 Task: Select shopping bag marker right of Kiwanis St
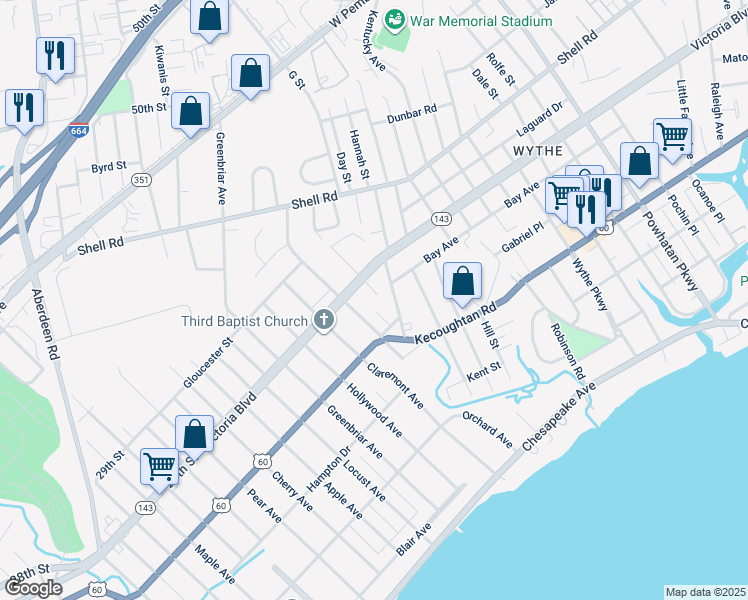point(190,114)
